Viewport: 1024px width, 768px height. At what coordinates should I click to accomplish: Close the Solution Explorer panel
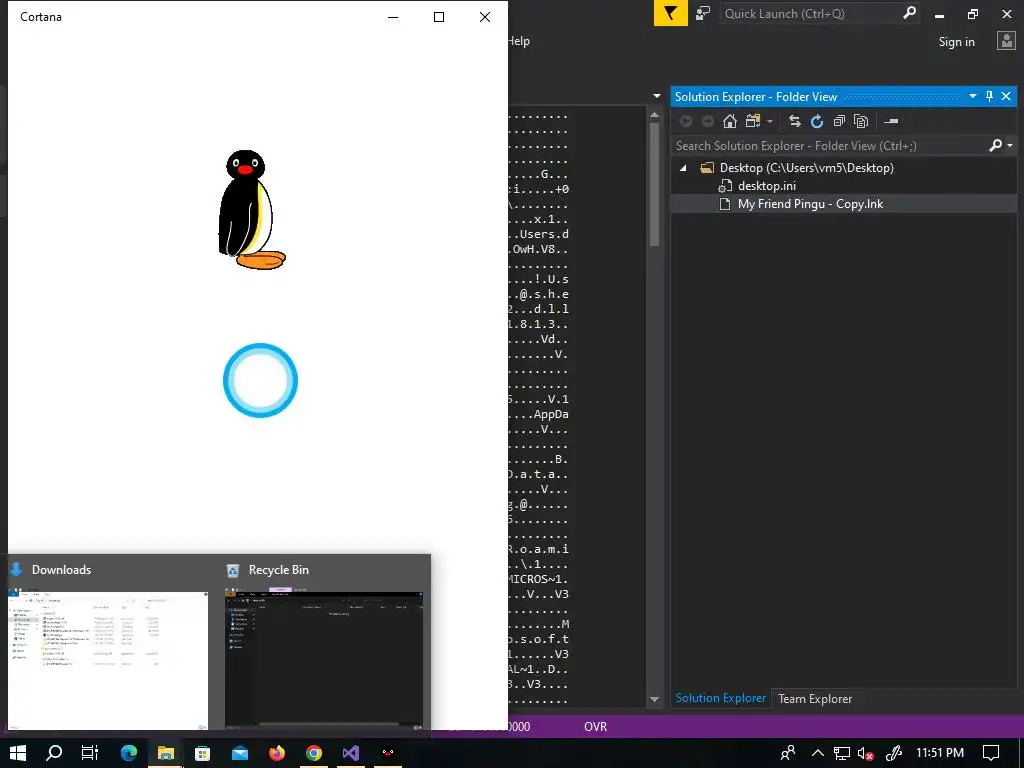[1006, 96]
